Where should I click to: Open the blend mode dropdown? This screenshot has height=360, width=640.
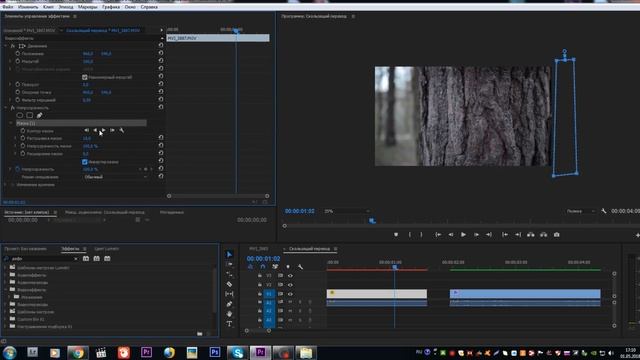click(116, 177)
